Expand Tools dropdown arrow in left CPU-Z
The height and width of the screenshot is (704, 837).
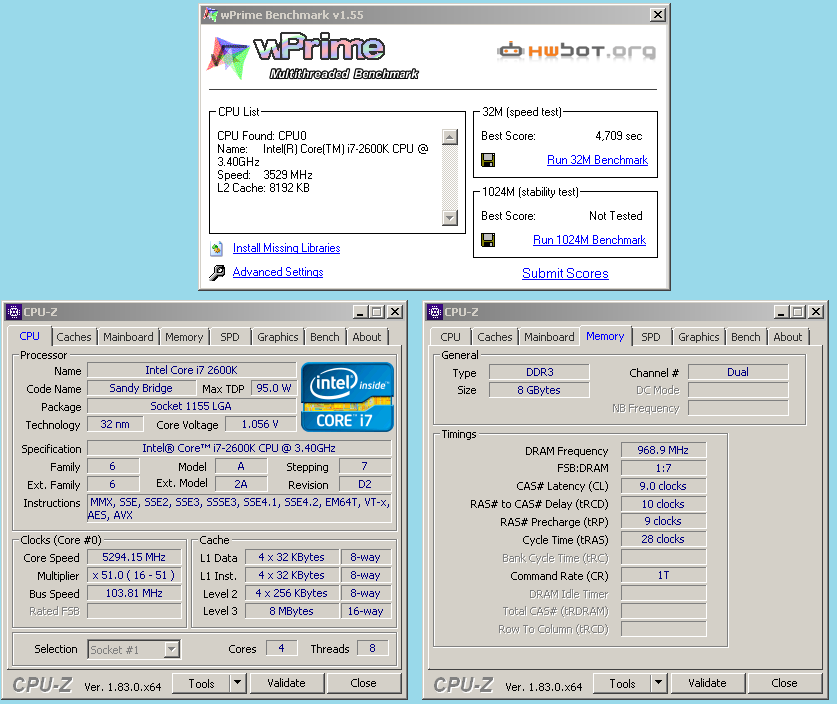click(238, 683)
